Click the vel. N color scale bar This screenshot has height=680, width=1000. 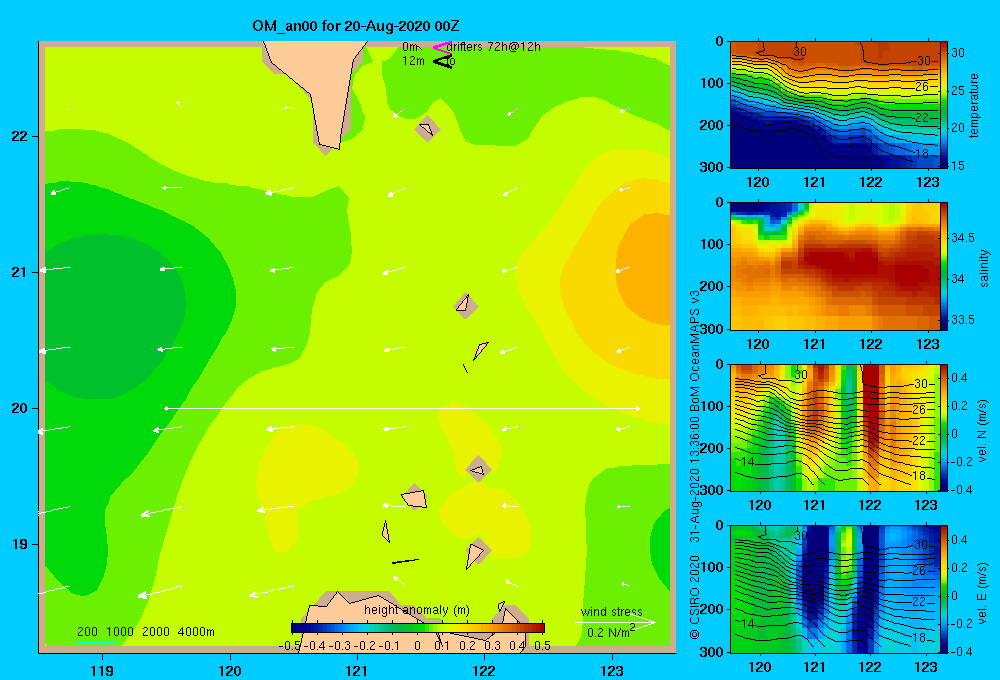pos(944,427)
